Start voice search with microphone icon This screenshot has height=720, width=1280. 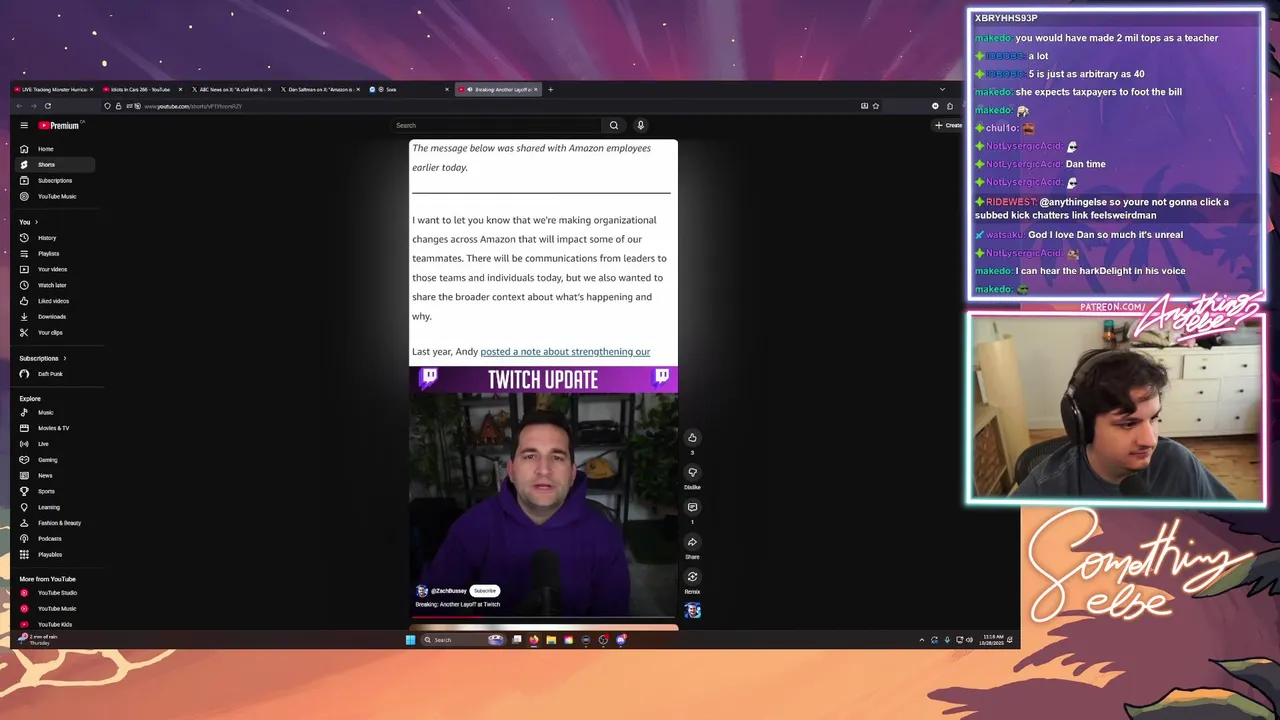pos(640,125)
